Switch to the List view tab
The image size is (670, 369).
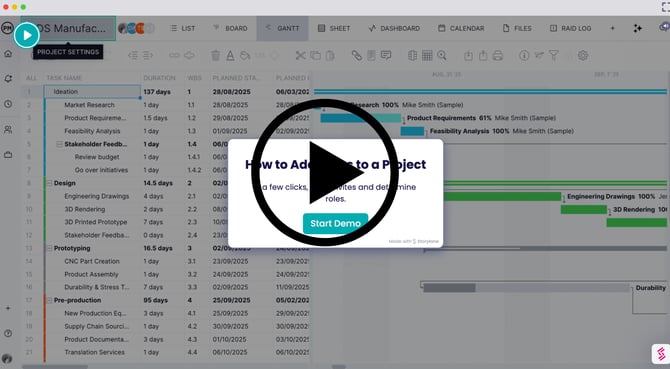[182, 28]
